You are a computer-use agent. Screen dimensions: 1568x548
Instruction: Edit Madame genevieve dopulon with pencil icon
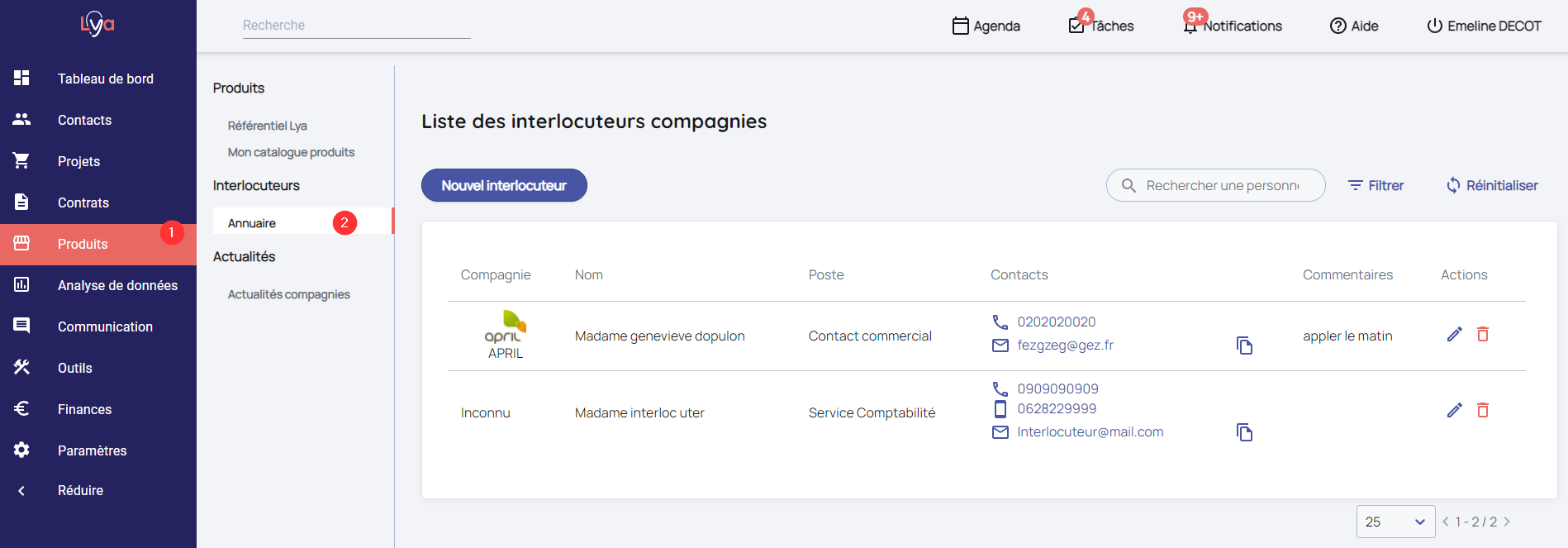pyautogui.click(x=1455, y=334)
